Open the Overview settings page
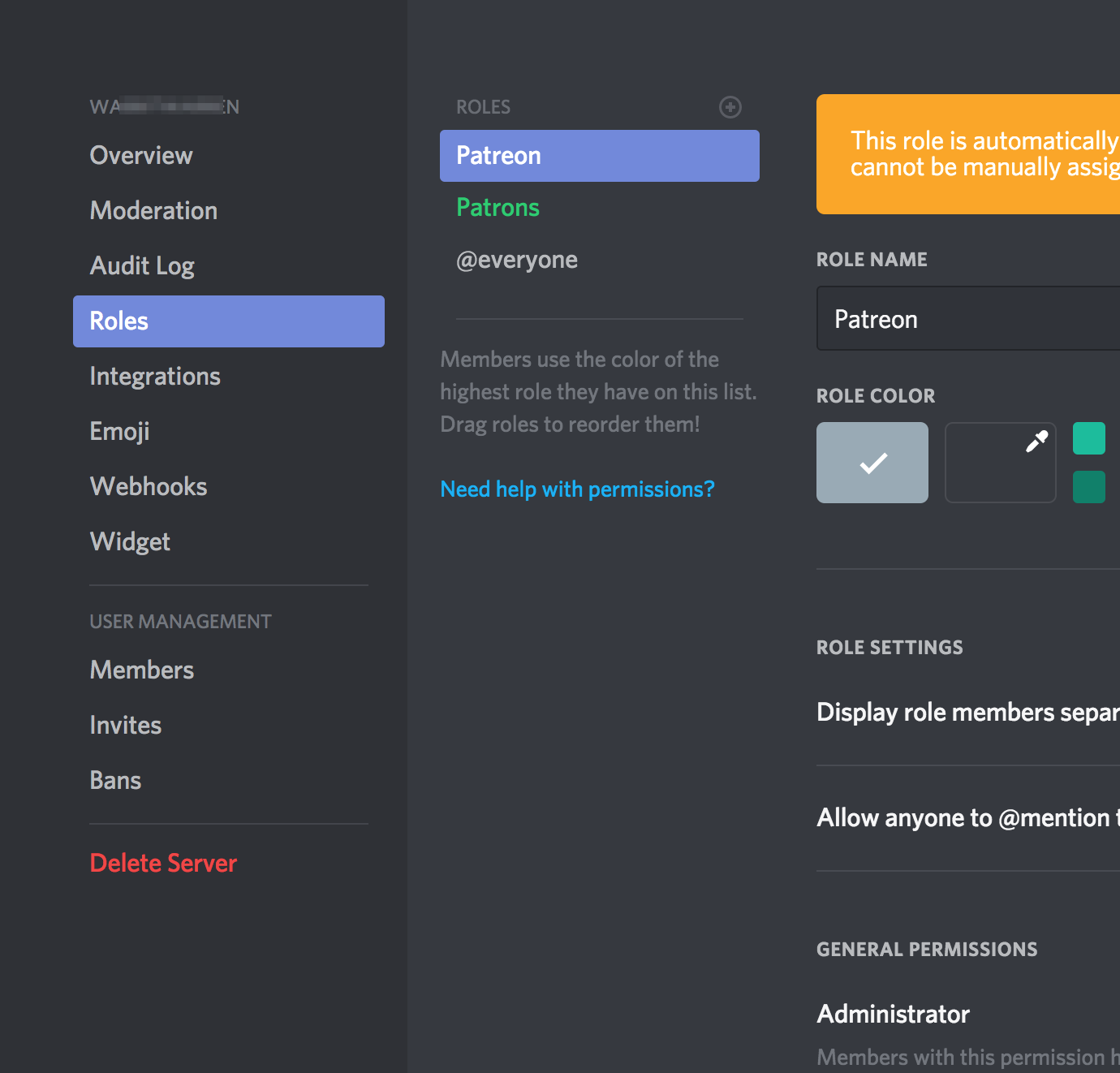The image size is (1120, 1073). [x=141, y=156]
